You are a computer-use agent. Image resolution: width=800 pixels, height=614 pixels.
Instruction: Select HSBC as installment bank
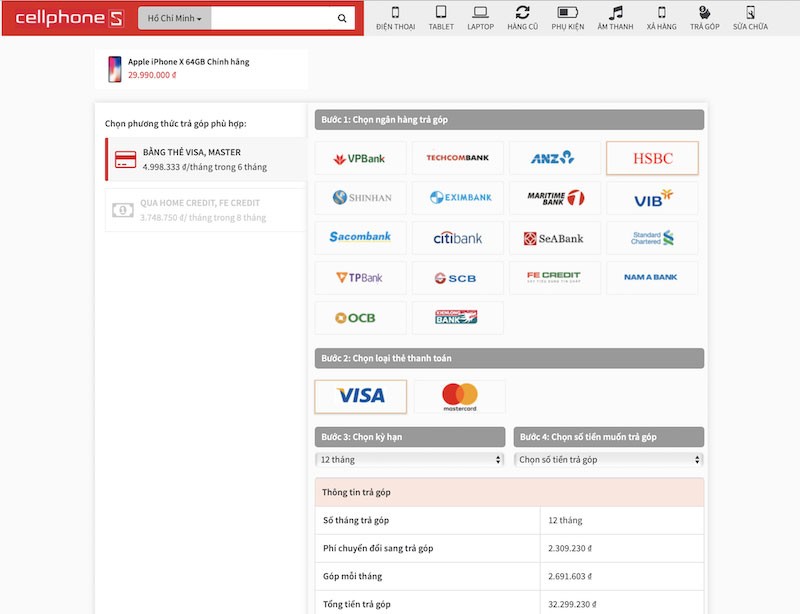(652, 158)
